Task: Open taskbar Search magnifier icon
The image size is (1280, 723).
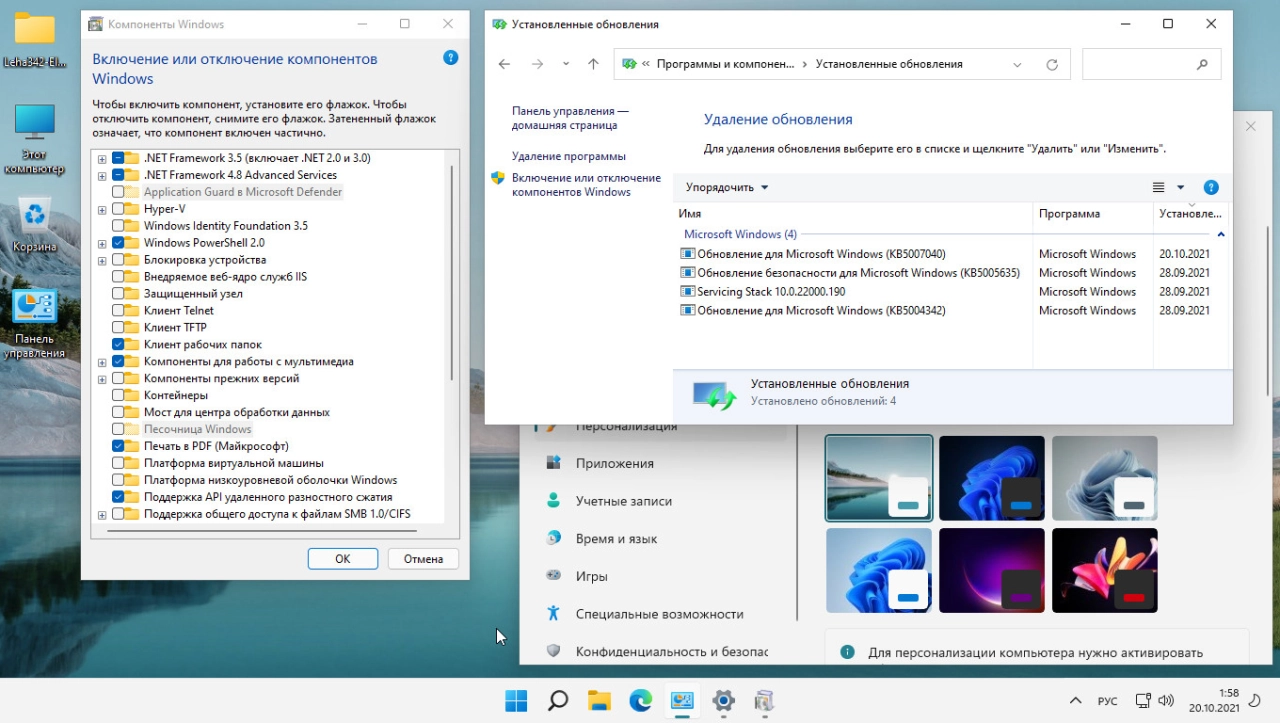Action: (558, 701)
